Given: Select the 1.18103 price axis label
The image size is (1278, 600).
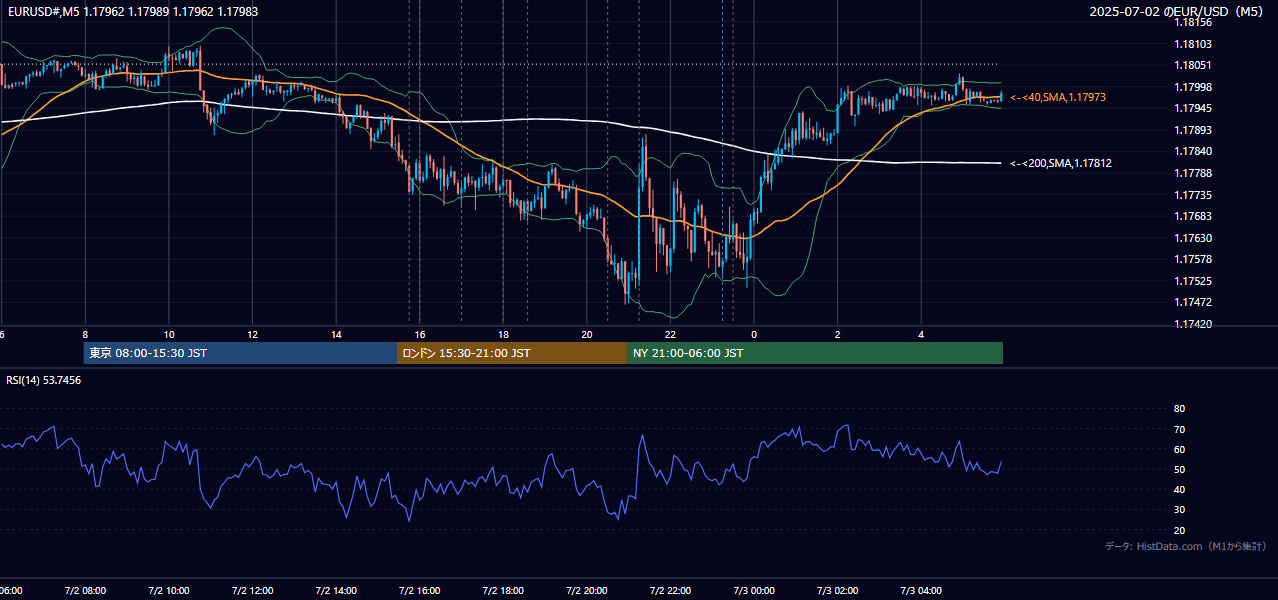Looking at the screenshot, I should [x=1192, y=44].
